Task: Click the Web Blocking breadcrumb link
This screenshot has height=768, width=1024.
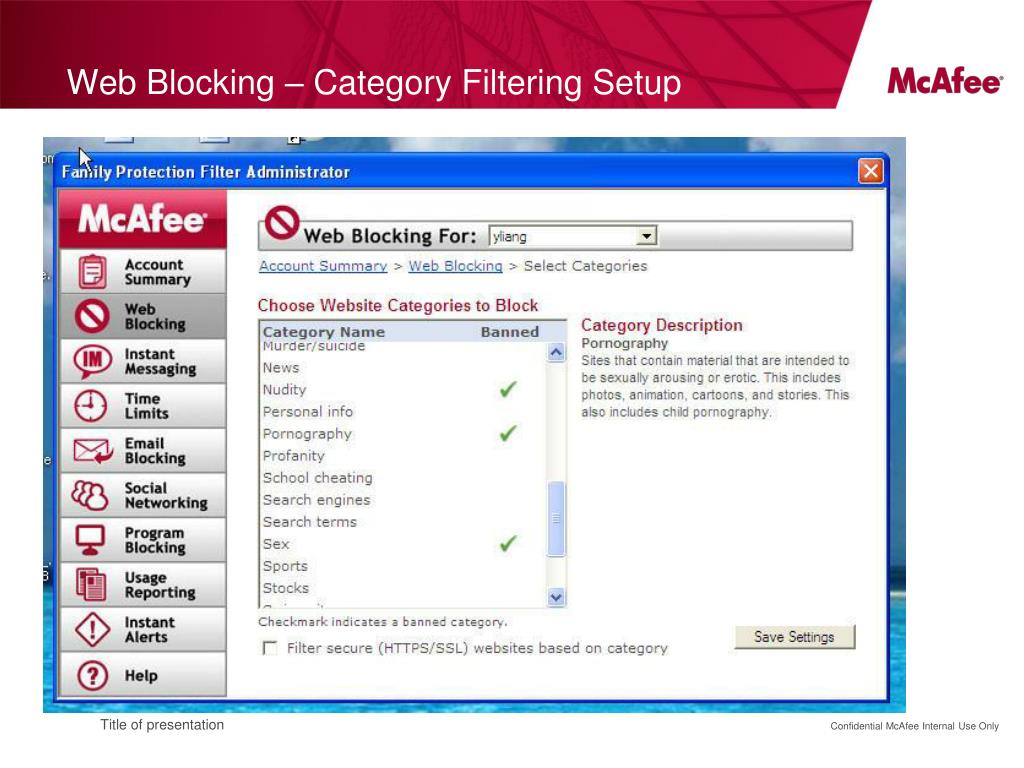Action: pos(455,266)
